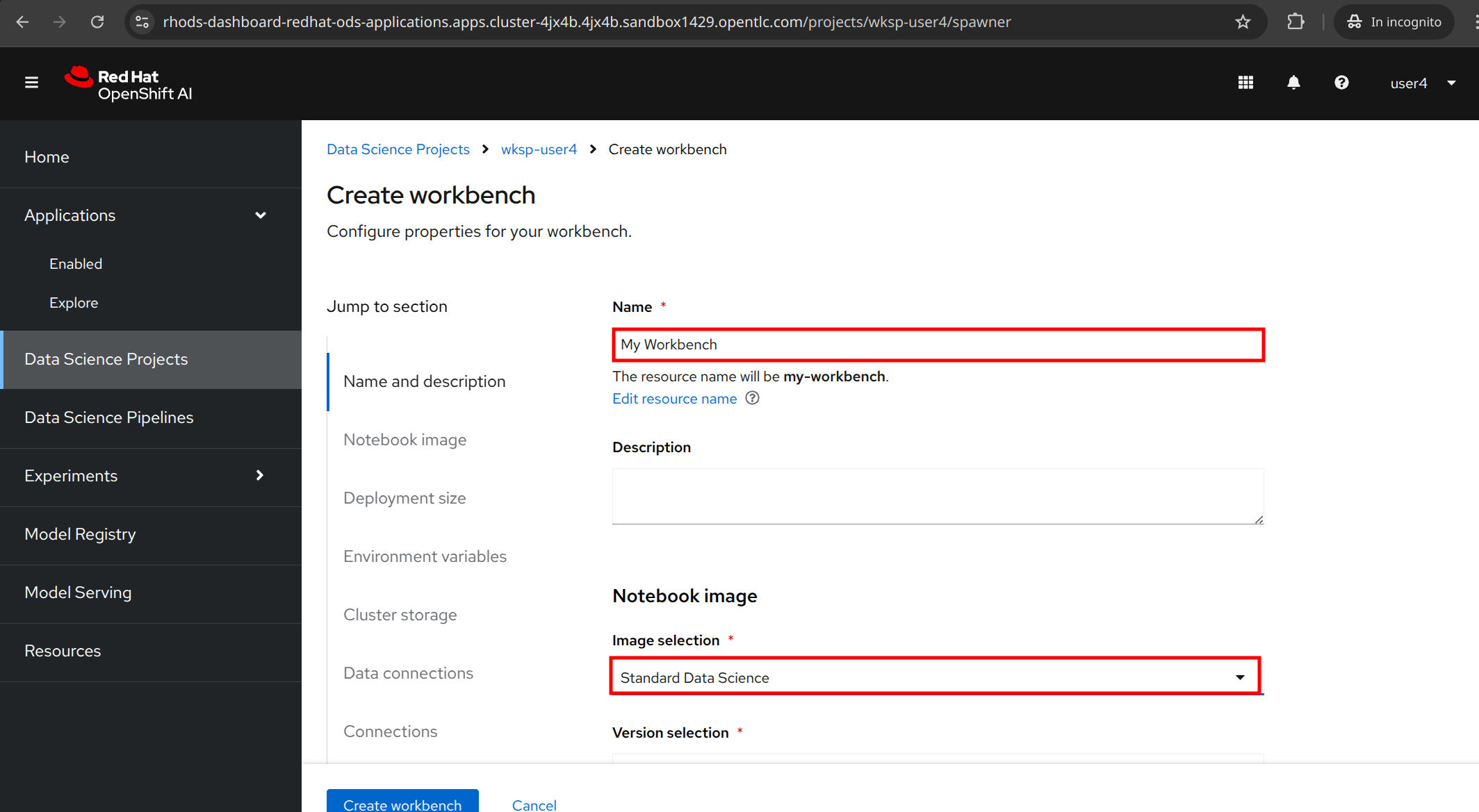The width and height of the screenshot is (1479, 812).
Task: Click the browser address bar URL
Action: point(587,22)
